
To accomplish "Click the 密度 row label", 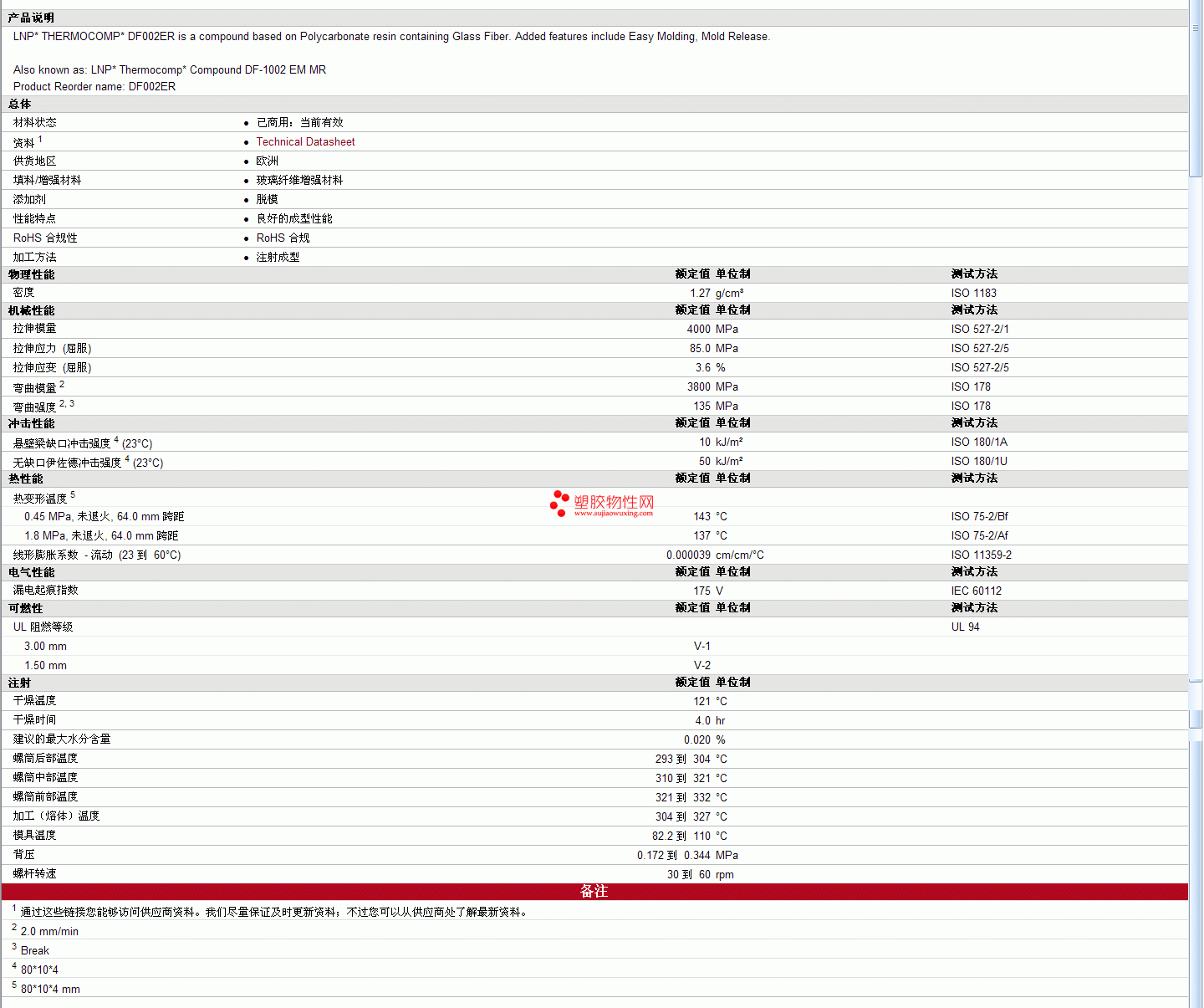I will (x=24, y=293).
